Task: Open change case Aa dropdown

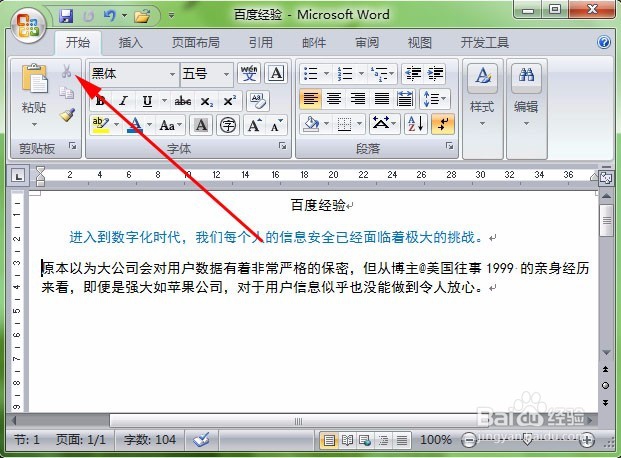Action: click(x=171, y=126)
